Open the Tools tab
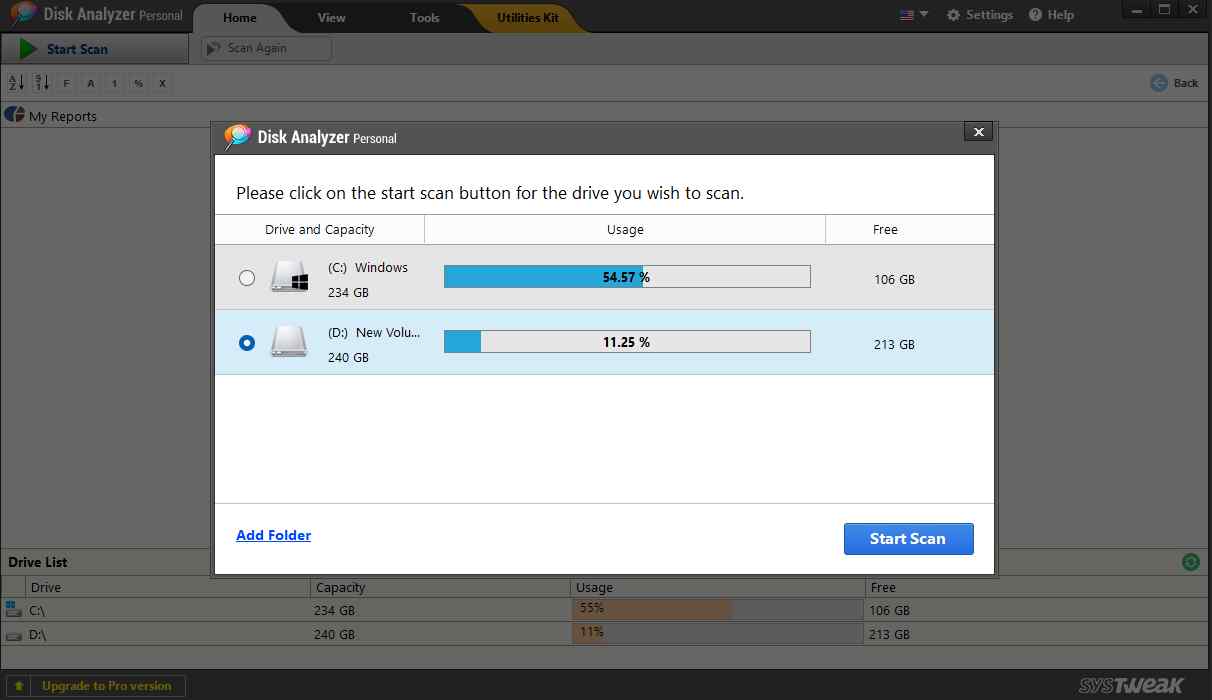This screenshot has height=700, width=1212. click(423, 17)
